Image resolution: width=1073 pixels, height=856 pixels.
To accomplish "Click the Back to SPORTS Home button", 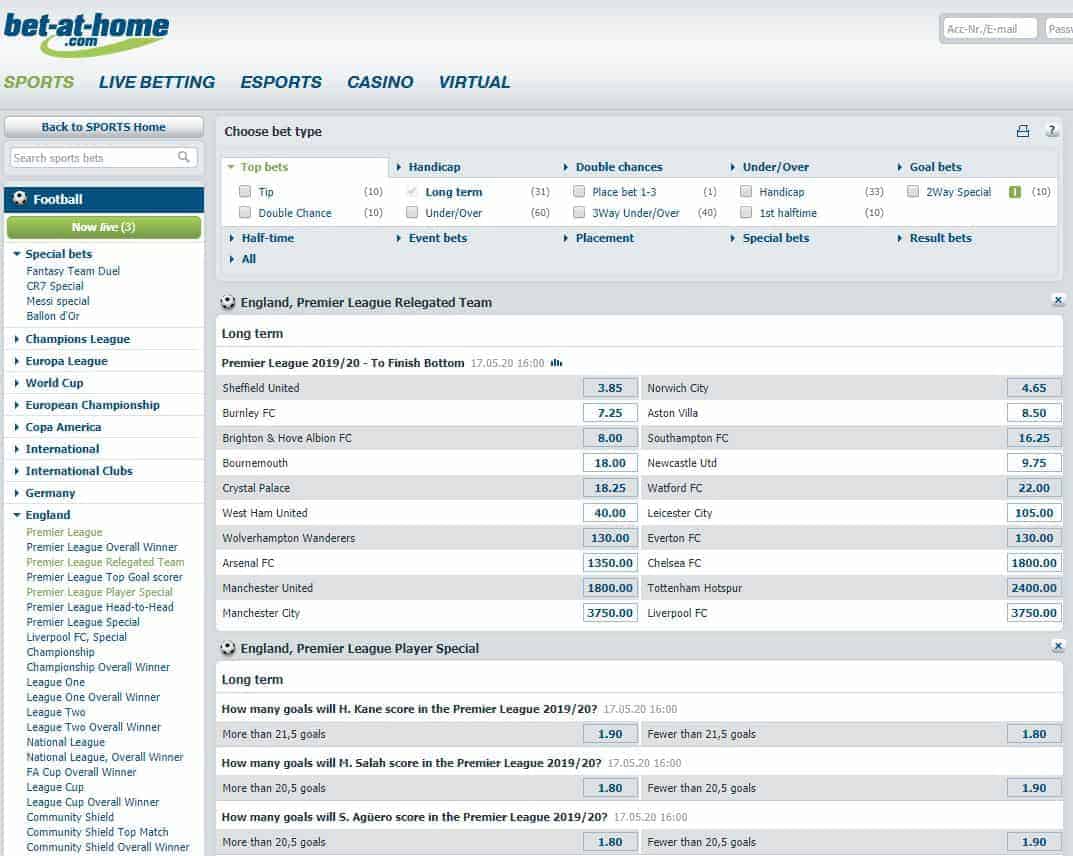I will [x=104, y=127].
